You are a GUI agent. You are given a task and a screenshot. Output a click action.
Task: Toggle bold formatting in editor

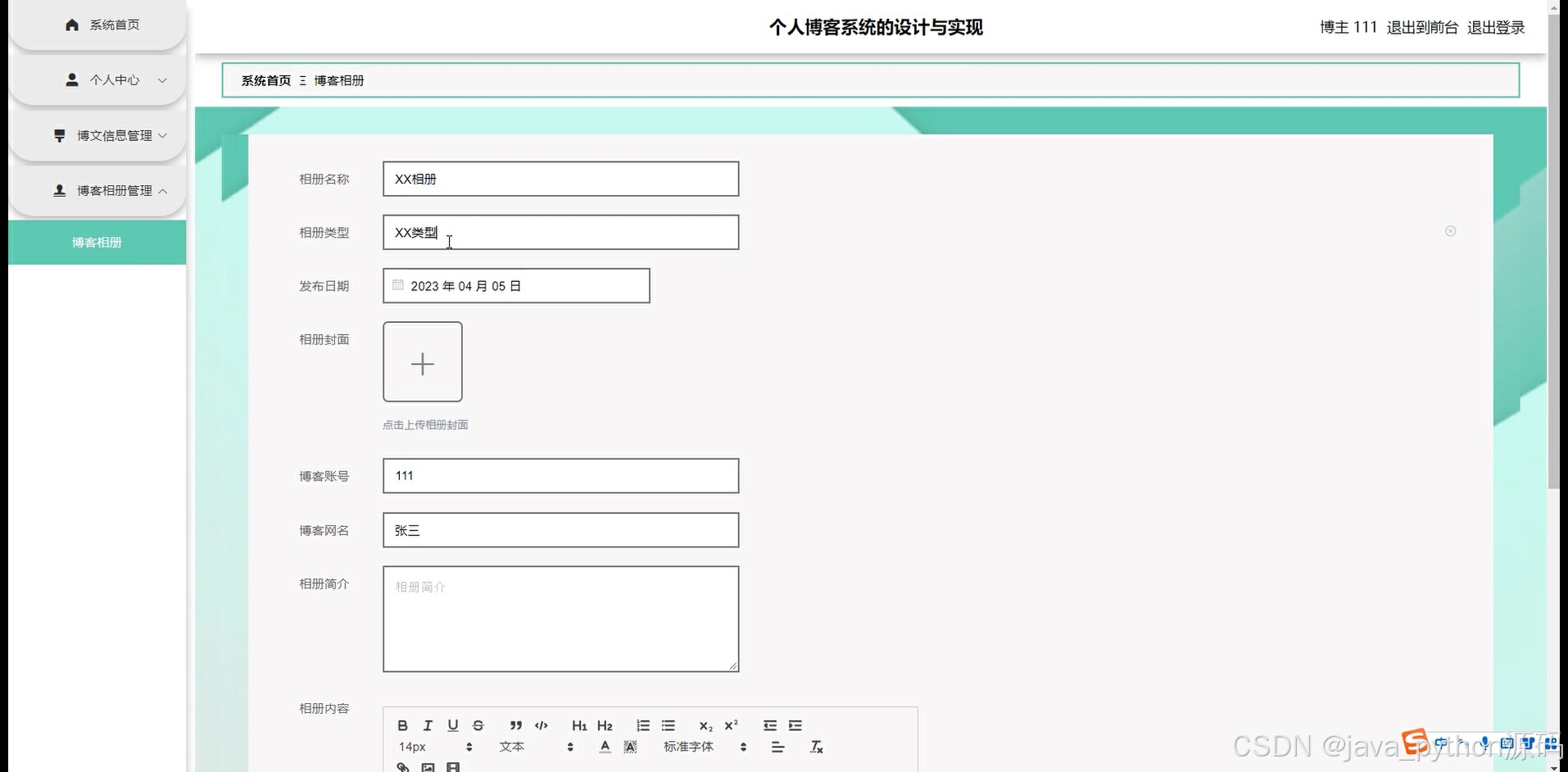coord(402,725)
